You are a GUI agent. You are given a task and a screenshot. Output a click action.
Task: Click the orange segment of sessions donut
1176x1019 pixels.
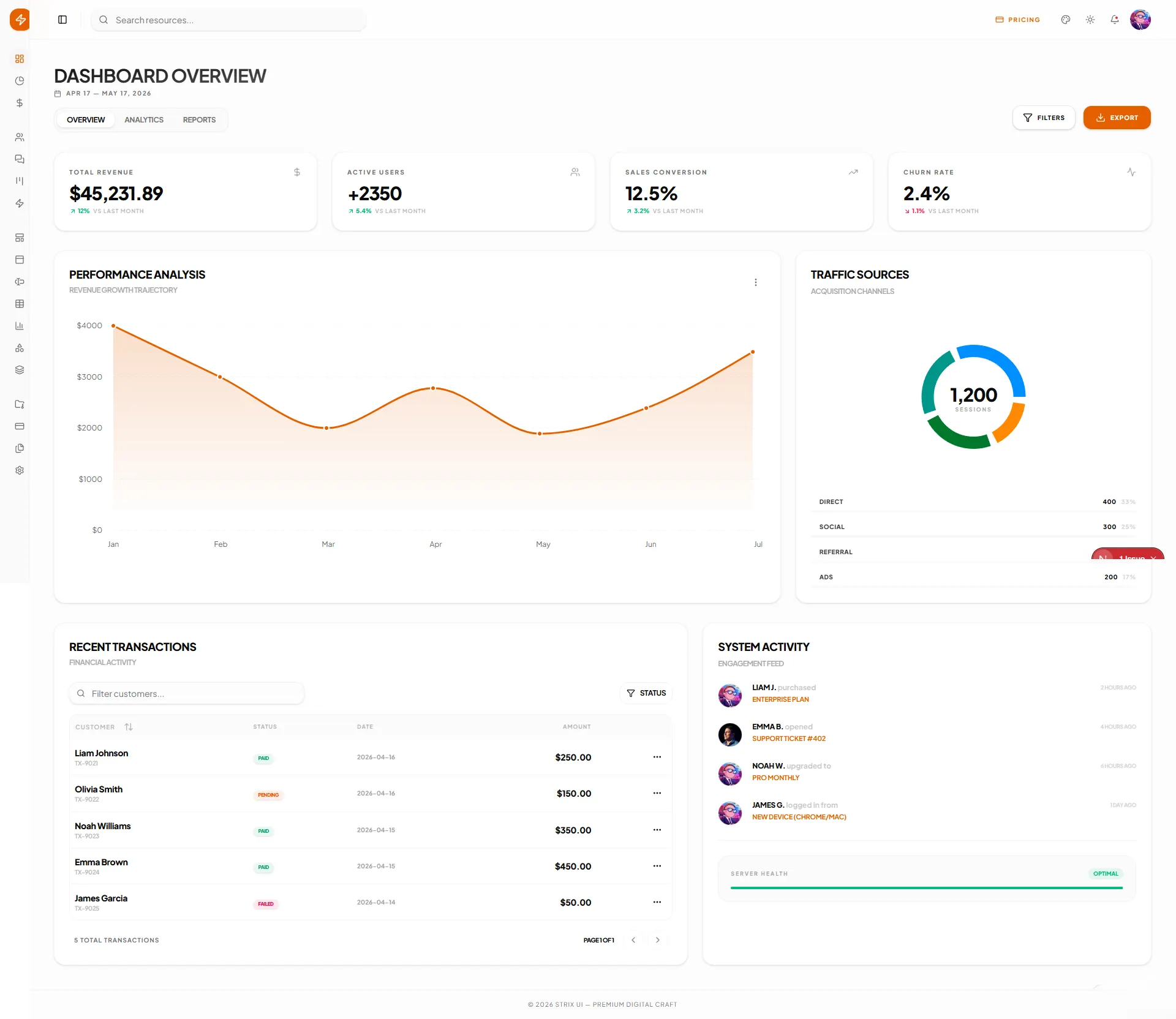pyautogui.click(x=1012, y=424)
